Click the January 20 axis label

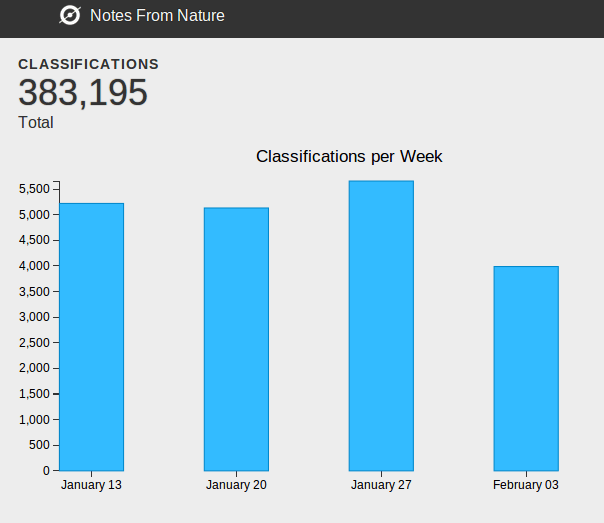(x=236, y=485)
